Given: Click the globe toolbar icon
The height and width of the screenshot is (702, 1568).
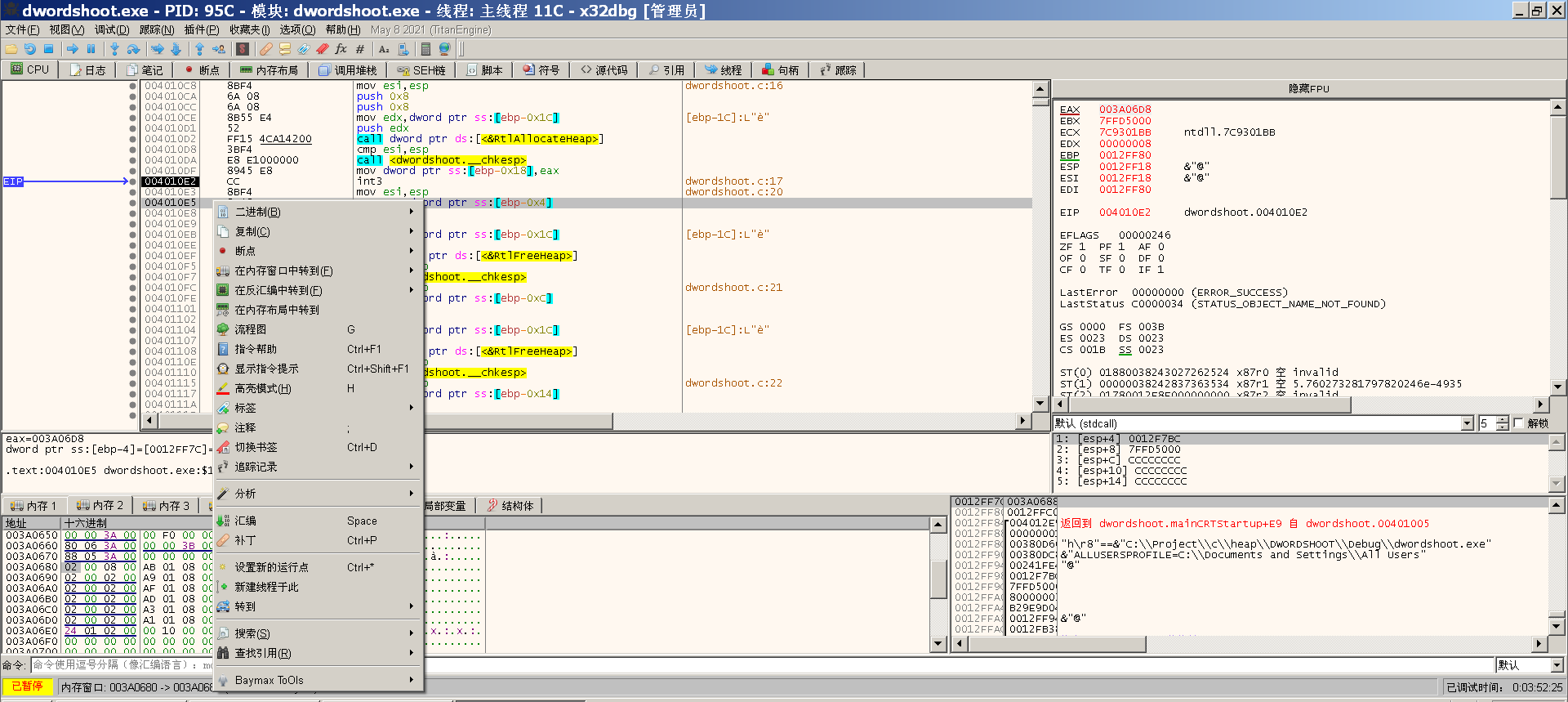Looking at the screenshot, I should click(x=444, y=49).
